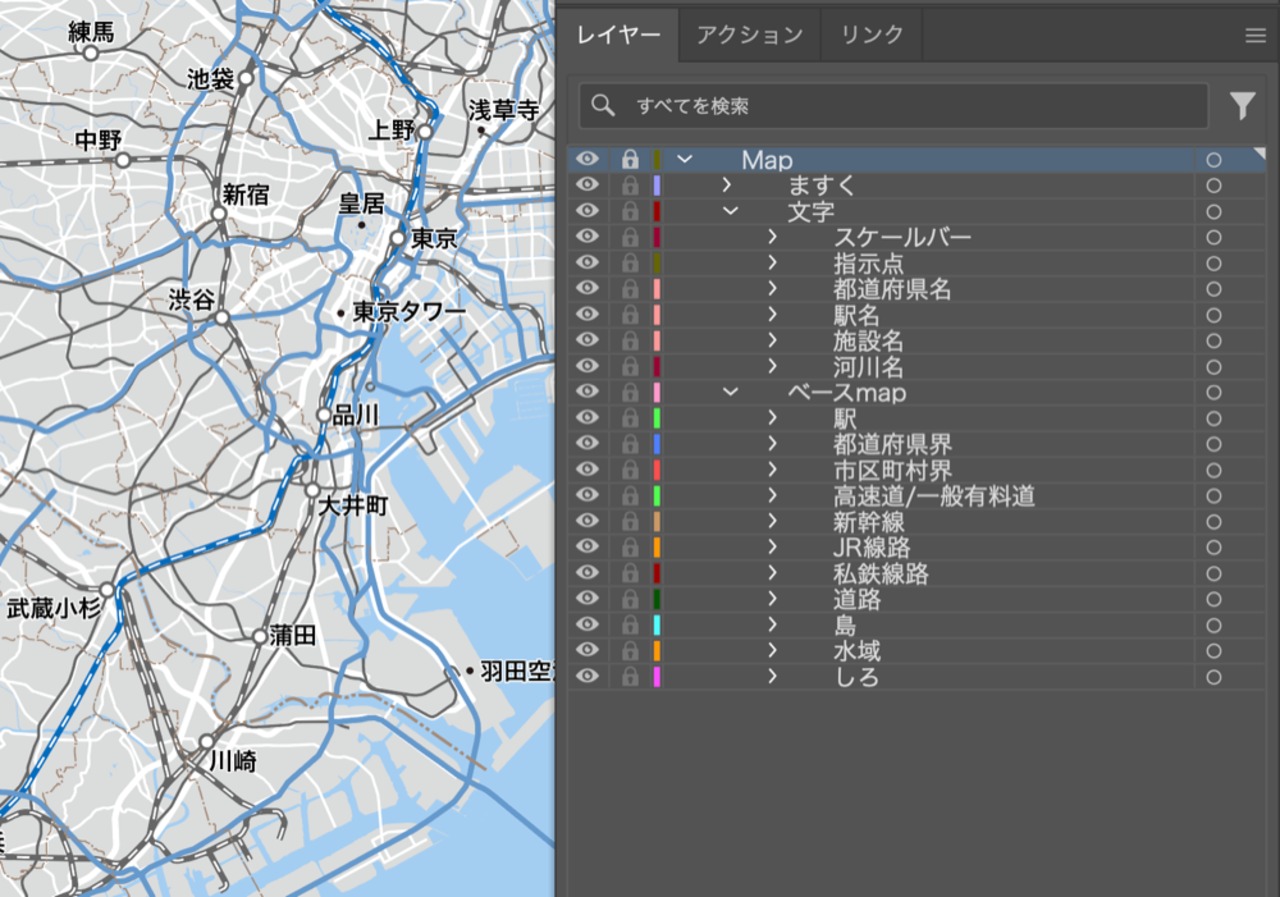This screenshot has width=1280, height=897.
Task: Hide the ベースmap layer group
Action: 588,392
